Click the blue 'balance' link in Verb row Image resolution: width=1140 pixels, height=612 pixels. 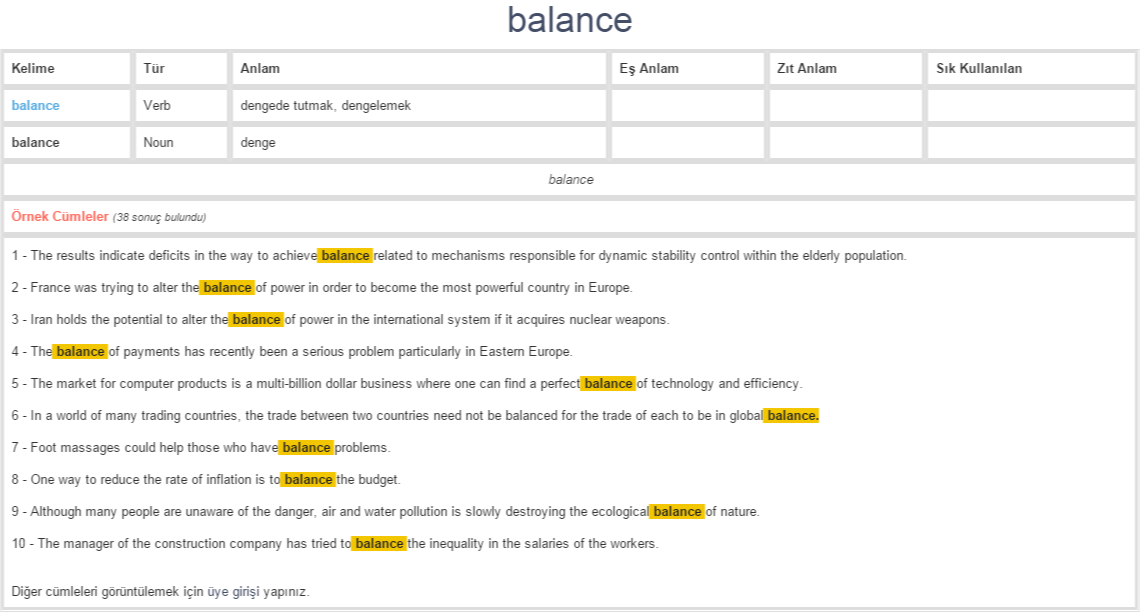tap(35, 106)
